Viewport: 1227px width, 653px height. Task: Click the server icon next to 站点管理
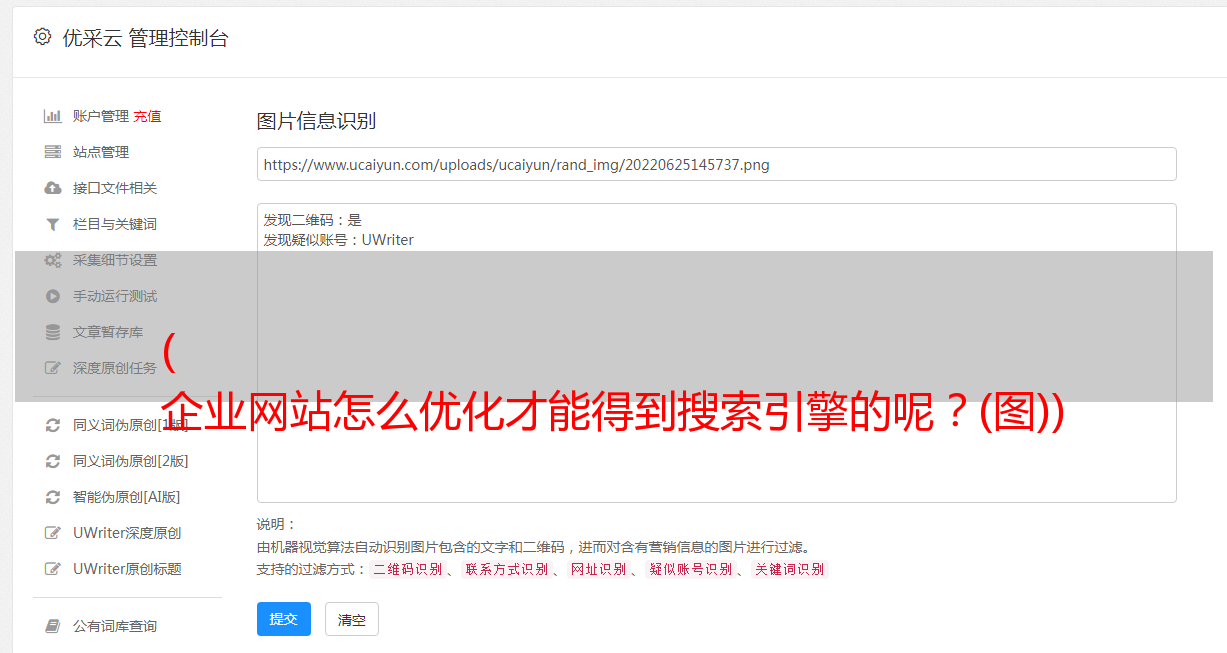click(53, 152)
